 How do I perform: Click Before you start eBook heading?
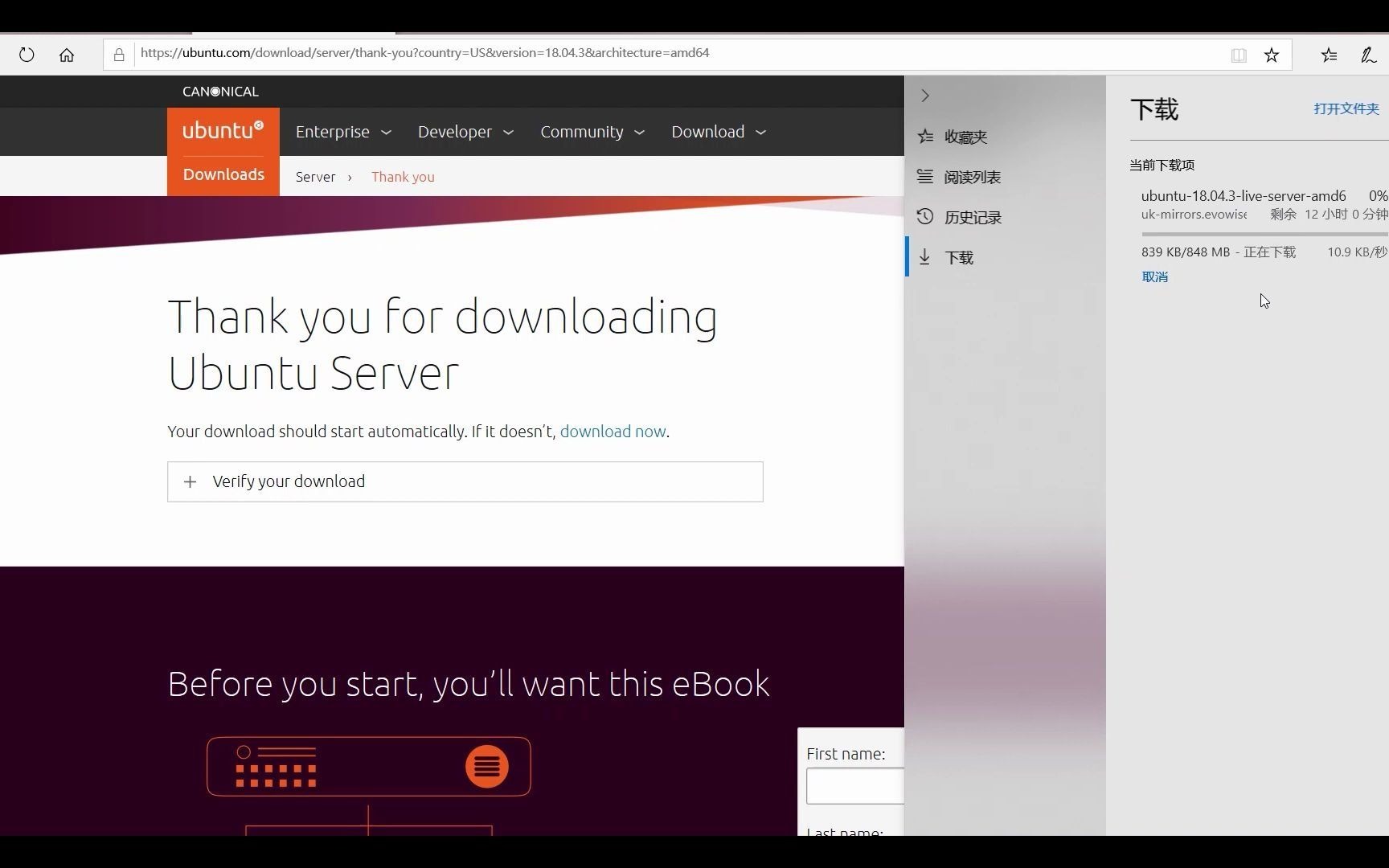[x=469, y=685]
